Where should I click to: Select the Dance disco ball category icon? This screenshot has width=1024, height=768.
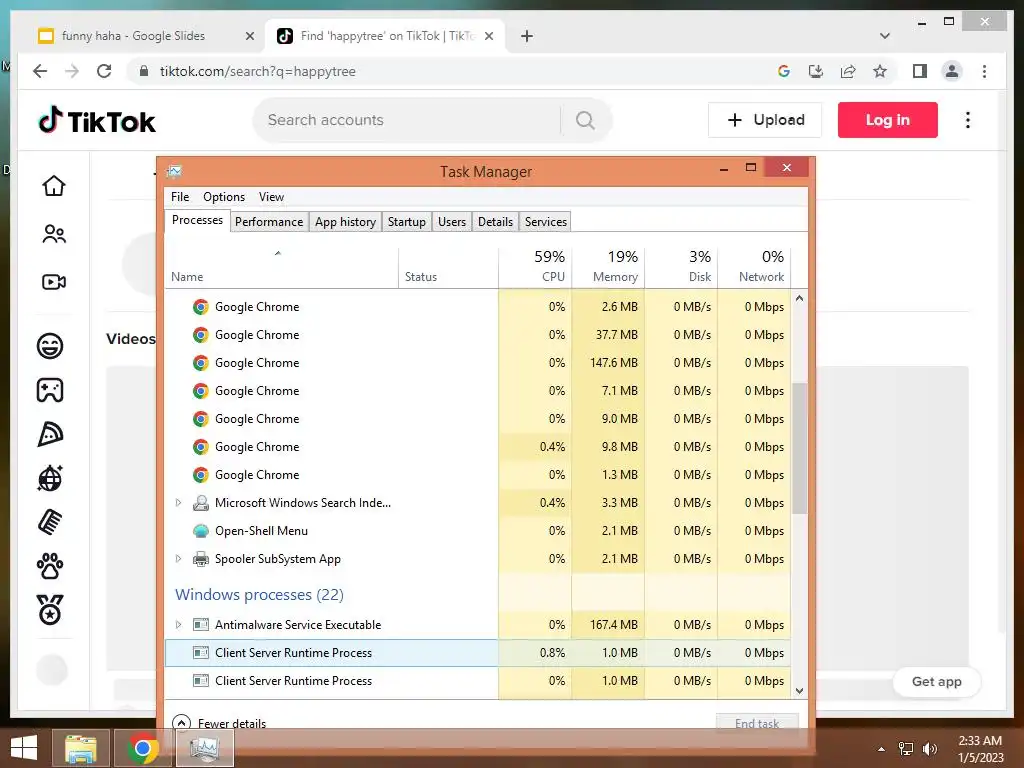(50, 478)
